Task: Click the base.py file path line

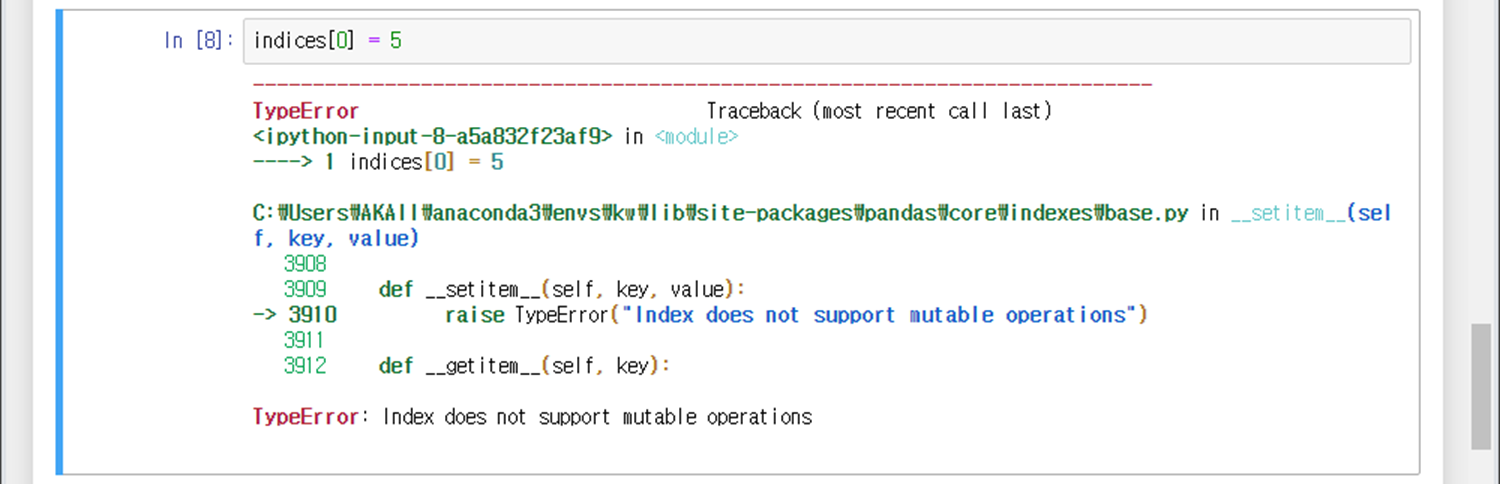Action: (x=721, y=214)
